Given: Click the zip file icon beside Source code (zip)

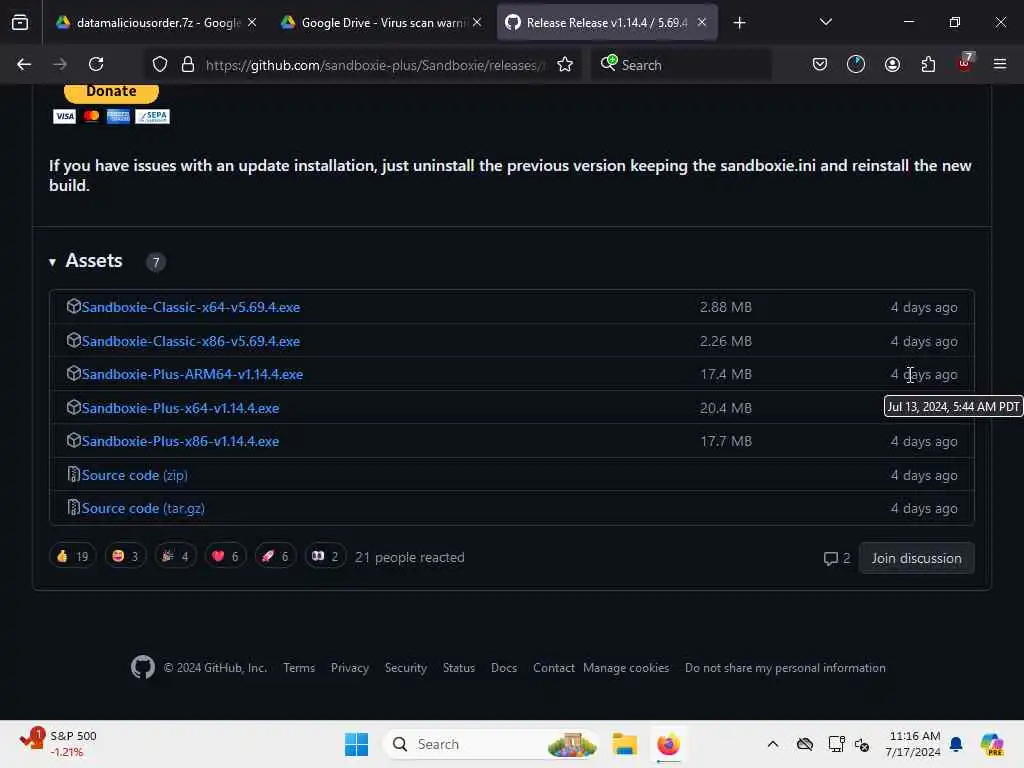Looking at the screenshot, I should pyautogui.click(x=73, y=474).
